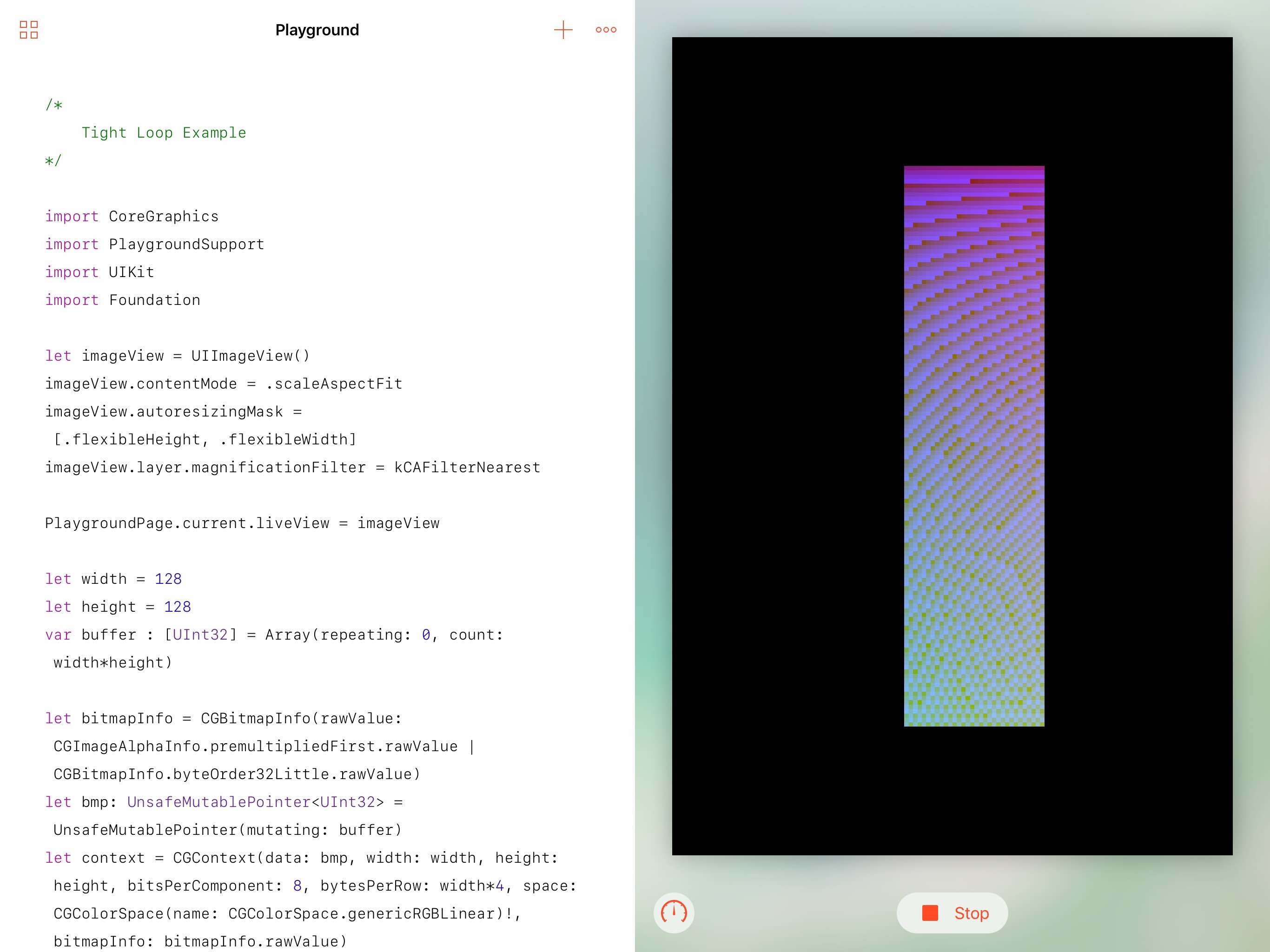This screenshot has width=1270, height=952.
Task: Place cursor in Tight Loop Example comment
Action: pos(164,132)
